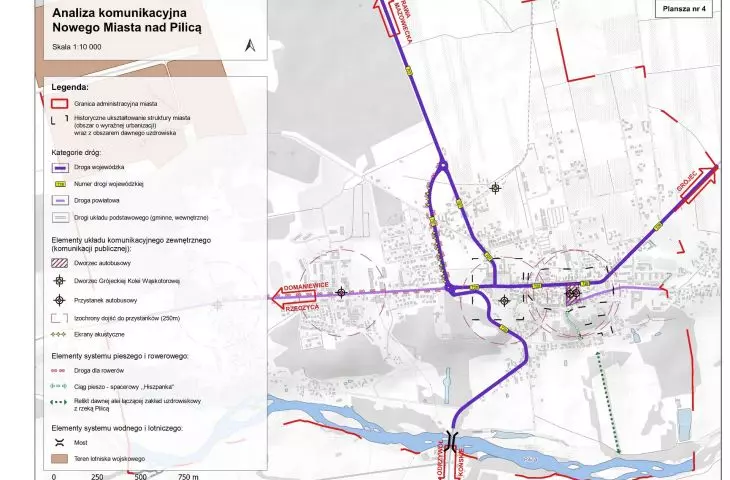Click the Elementy systemu pieszego i rowerowego heading
Screen dimensions: 730x480
[120, 356]
